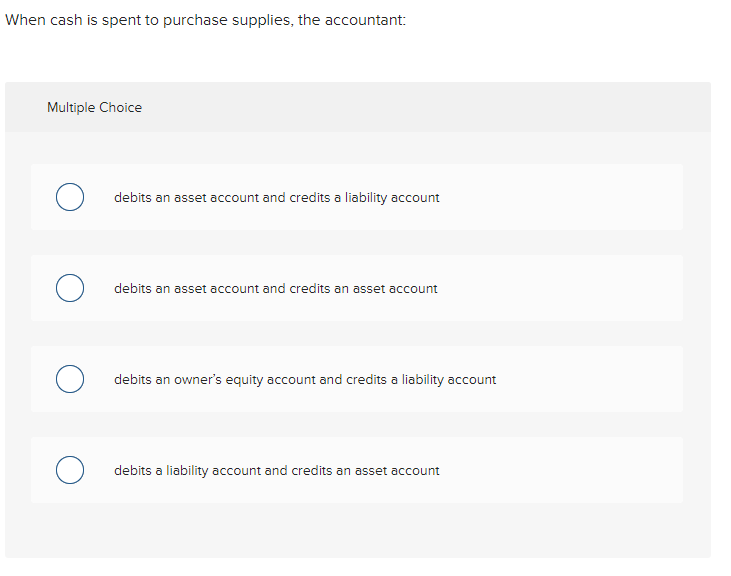Click the 'Multiple Choice' heading label

(x=94, y=107)
